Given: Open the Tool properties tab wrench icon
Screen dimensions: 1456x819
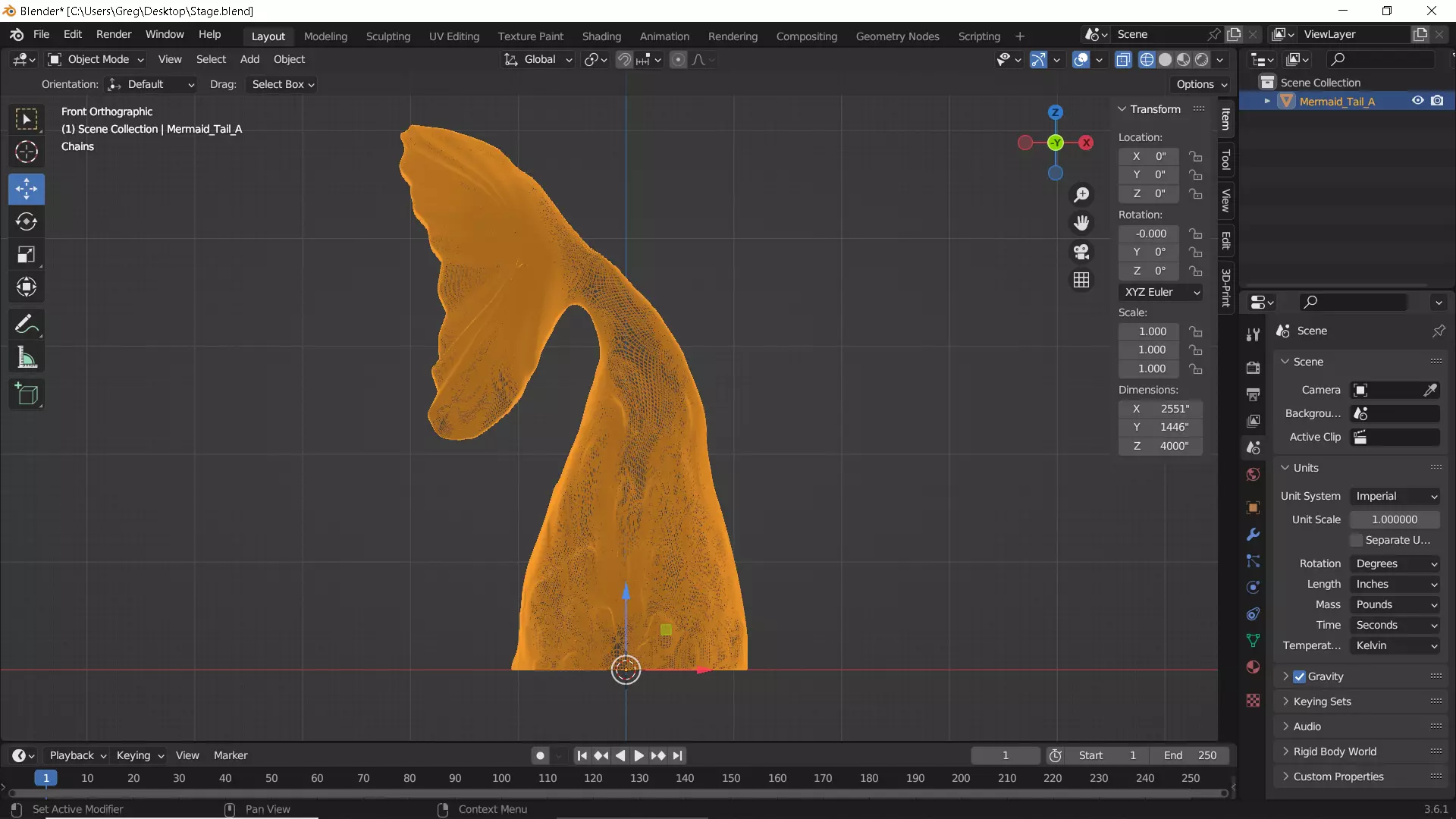Looking at the screenshot, I should (1253, 334).
